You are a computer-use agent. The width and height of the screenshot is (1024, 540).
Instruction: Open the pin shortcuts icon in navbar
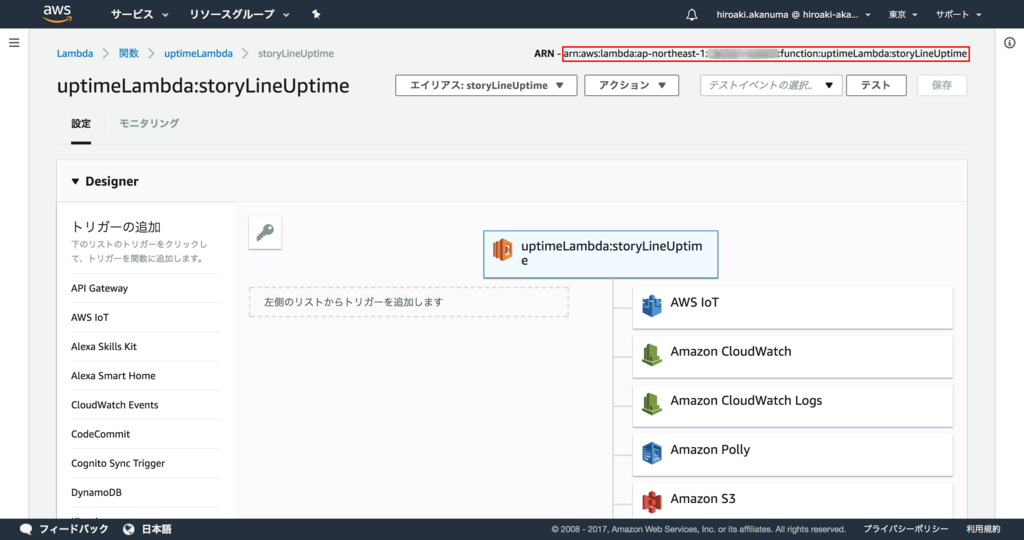[x=316, y=14]
